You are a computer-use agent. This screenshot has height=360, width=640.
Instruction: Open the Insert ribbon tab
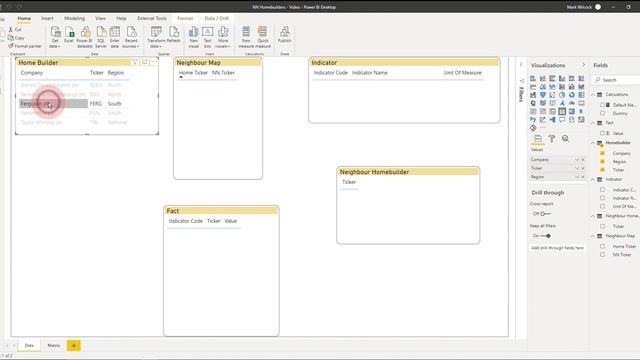(x=47, y=18)
